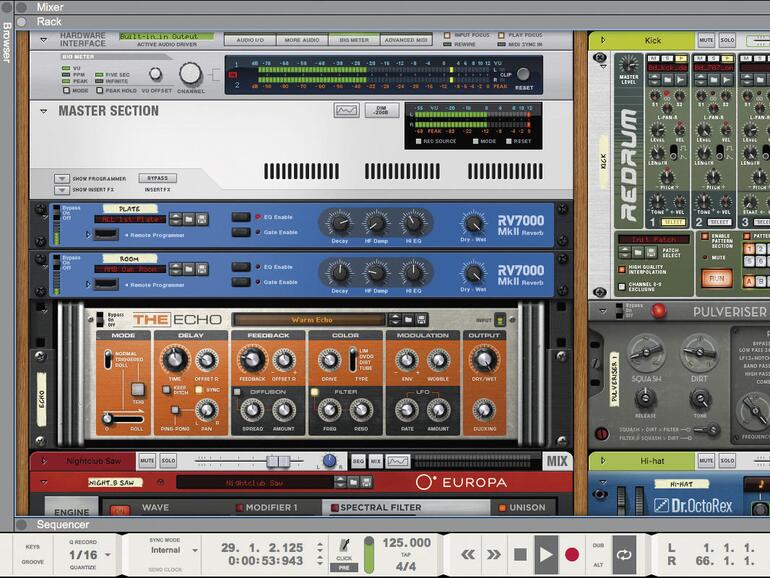Adjust the Decay knob on Plate reverb

pyautogui.click(x=339, y=223)
